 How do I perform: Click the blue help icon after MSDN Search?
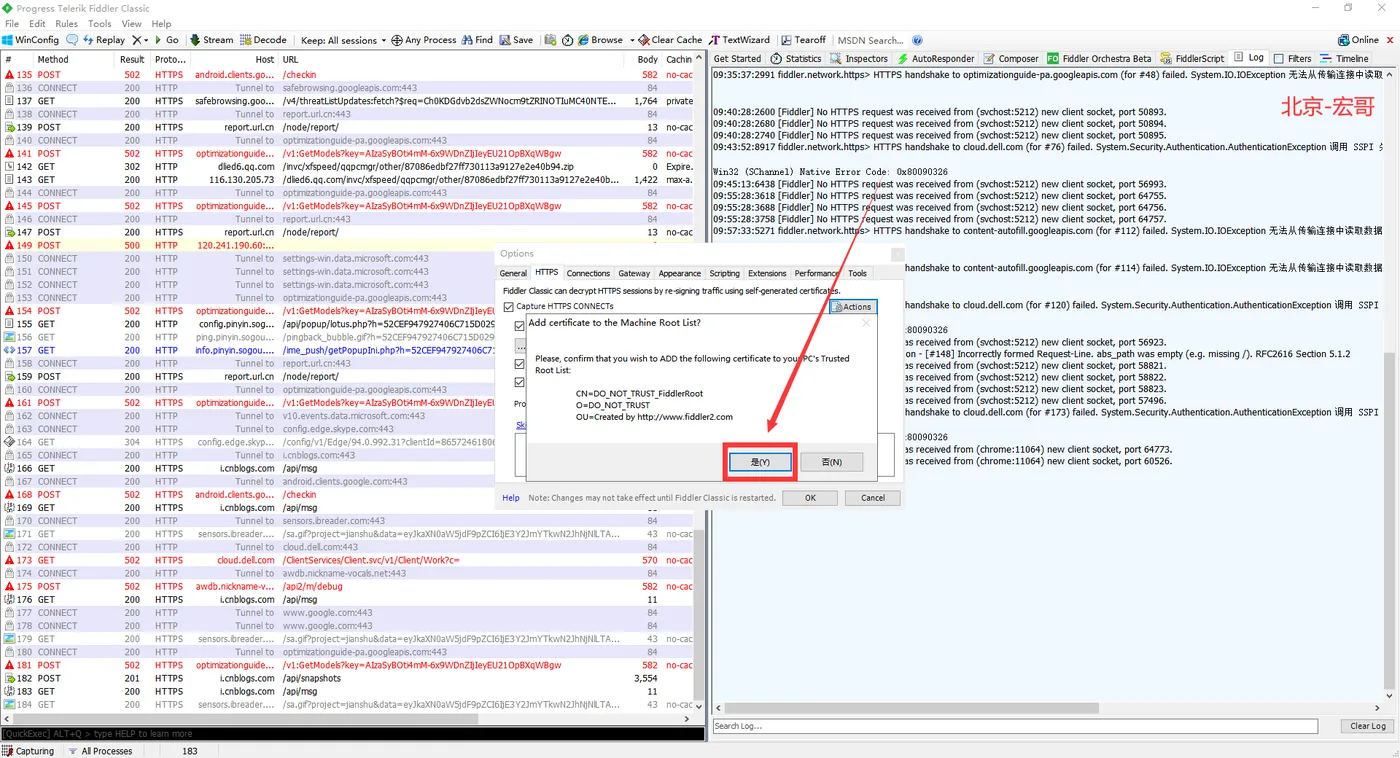[x=917, y=40]
